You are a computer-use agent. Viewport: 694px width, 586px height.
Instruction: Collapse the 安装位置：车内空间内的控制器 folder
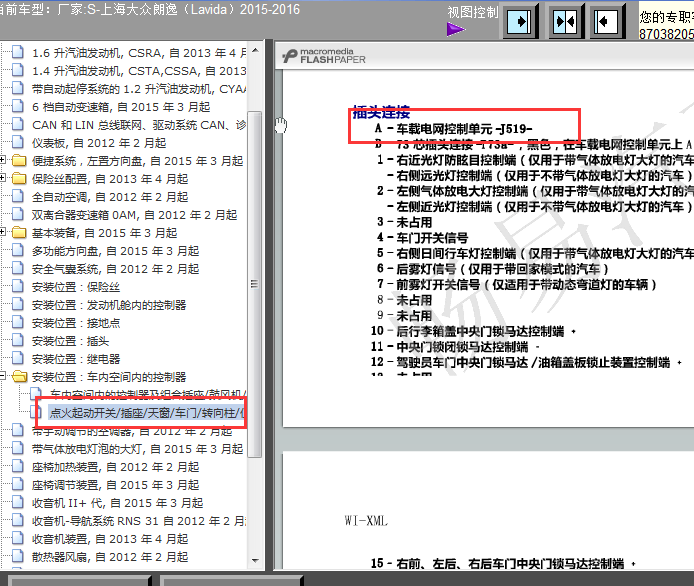click(x=3, y=376)
